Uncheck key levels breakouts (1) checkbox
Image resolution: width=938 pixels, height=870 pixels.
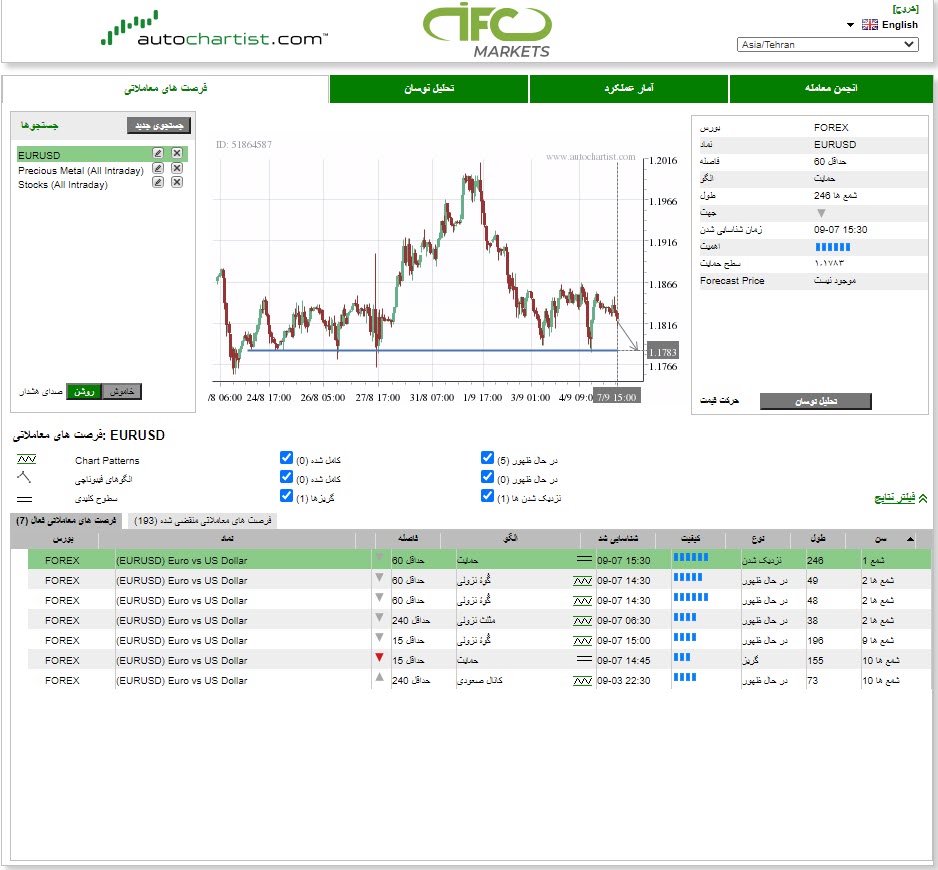pos(287,496)
